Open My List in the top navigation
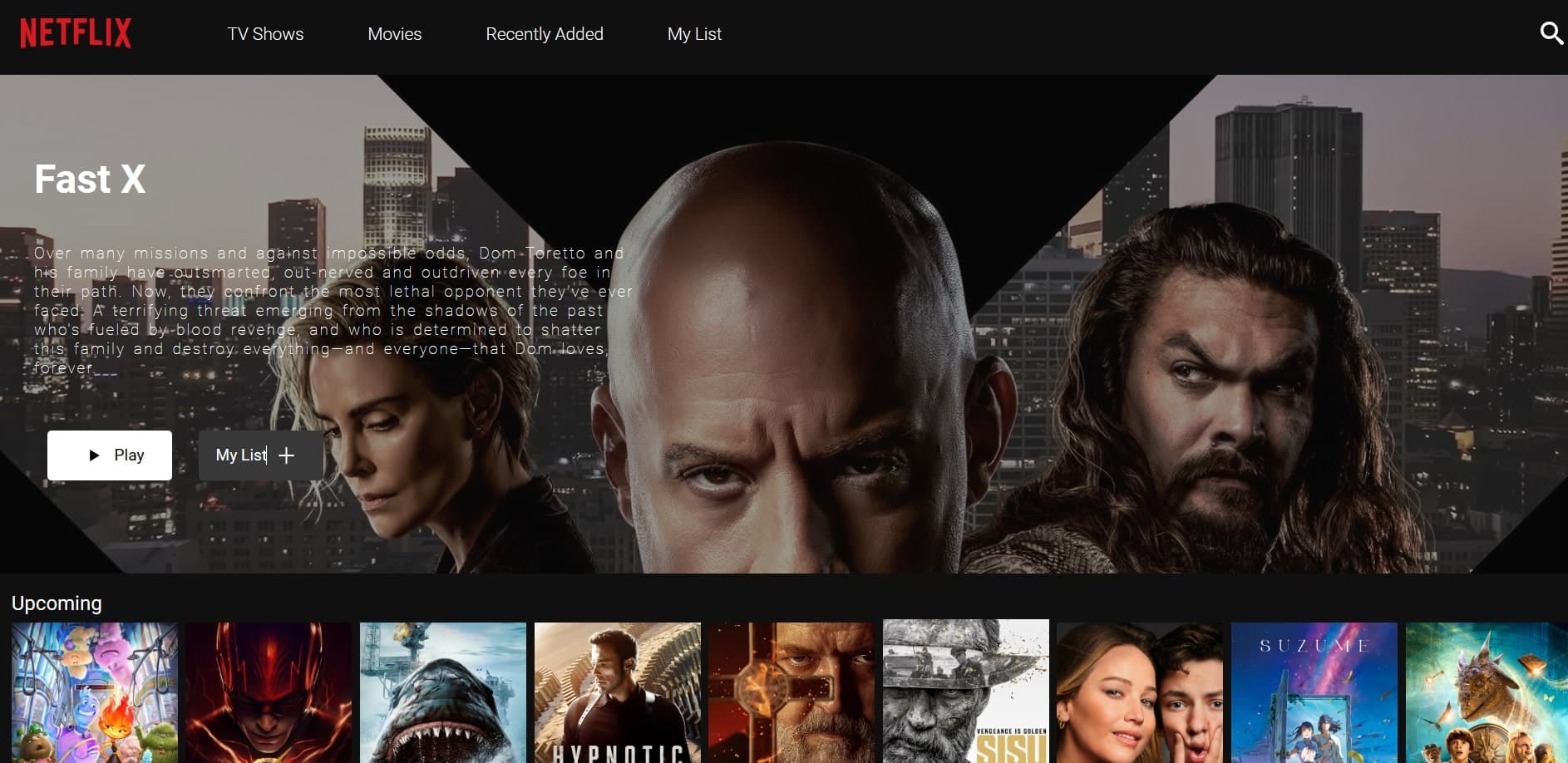This screenshot has width=1568, height=763. coord(694,34)
